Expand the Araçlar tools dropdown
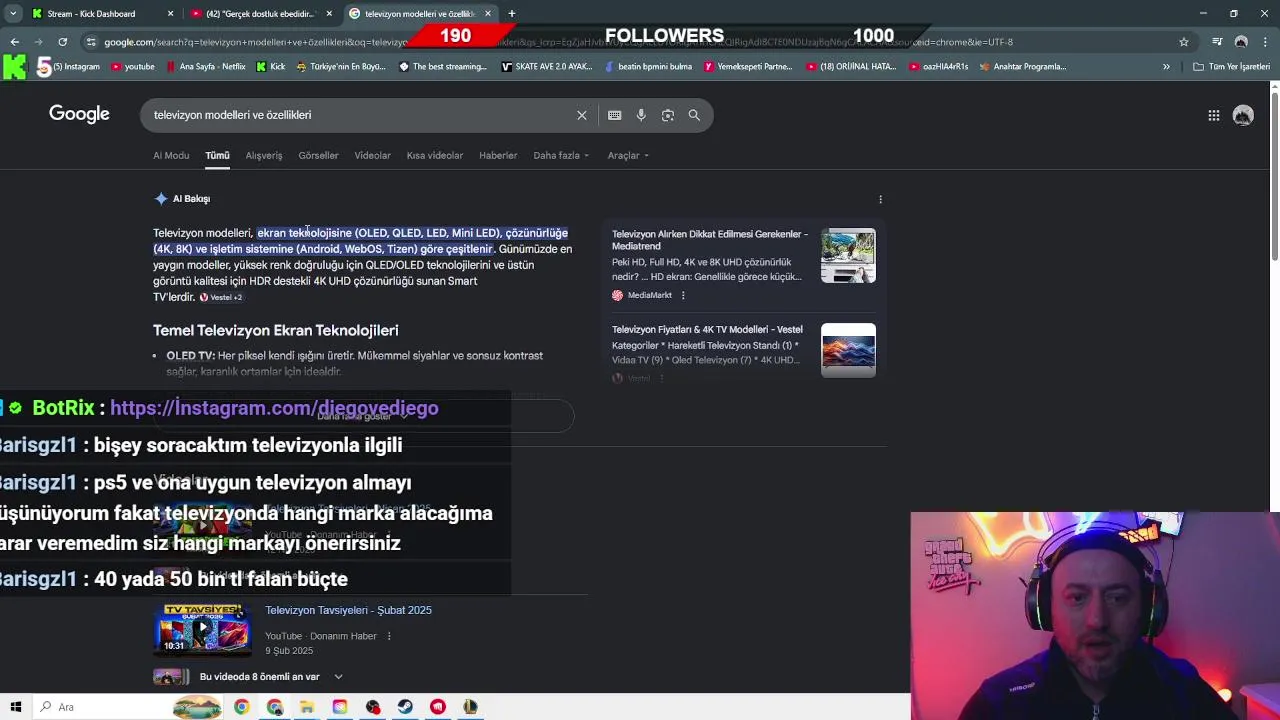 (x=628, y=156)
